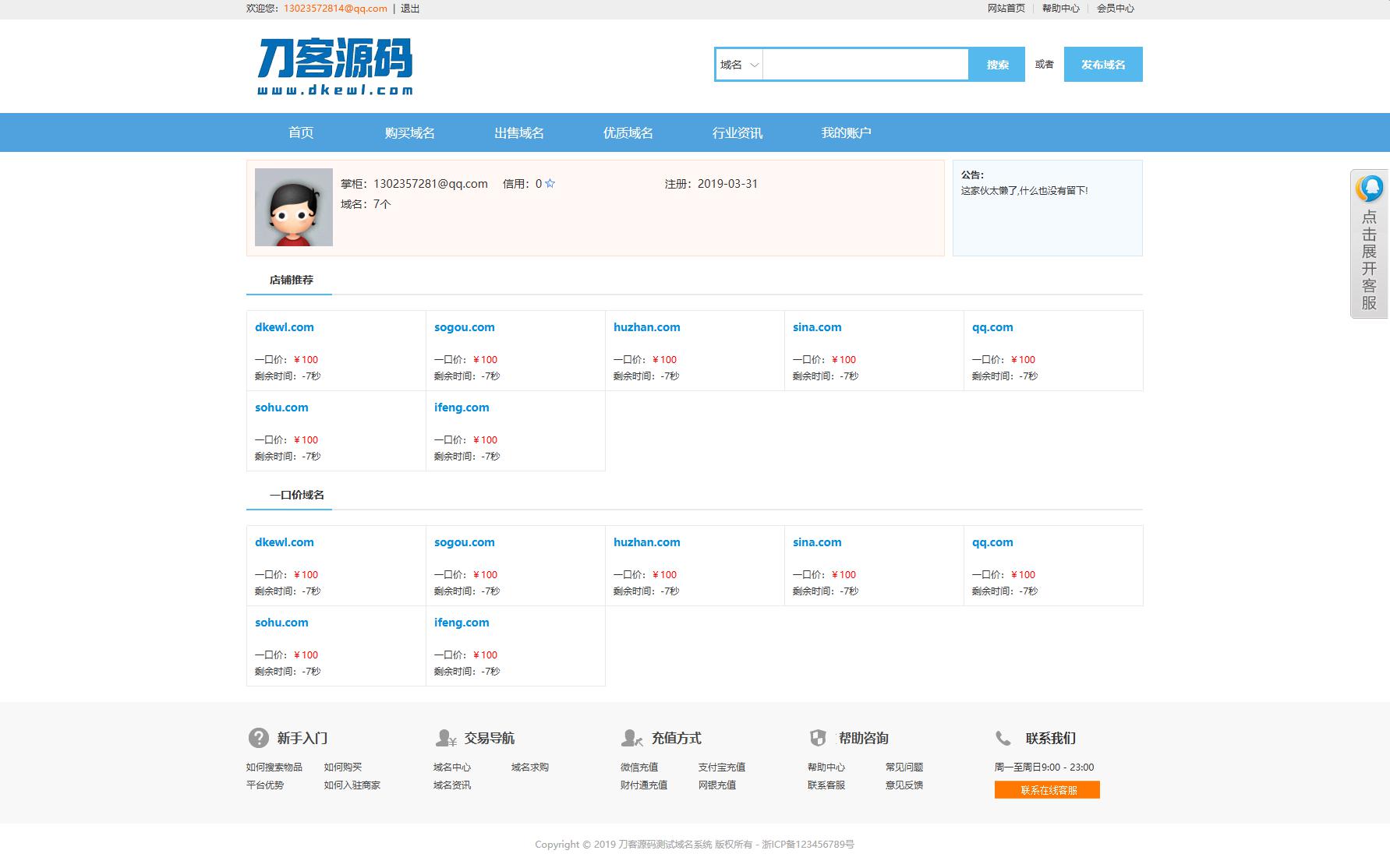Click 如何搜索物品 footer link
The width and height of the screenshot is (1390, 868).
pyautogui.click(x=274, y=767)
